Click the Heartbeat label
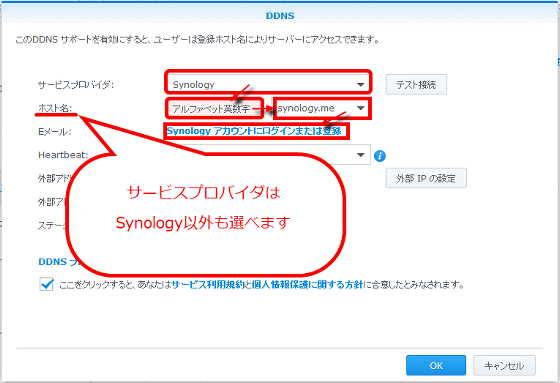 coord(63,155)
